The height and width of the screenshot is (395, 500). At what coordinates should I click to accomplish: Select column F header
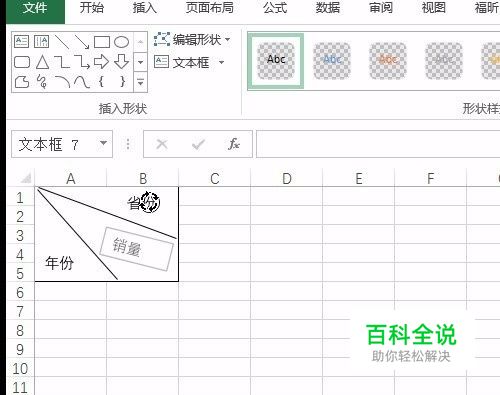(431, 178)
